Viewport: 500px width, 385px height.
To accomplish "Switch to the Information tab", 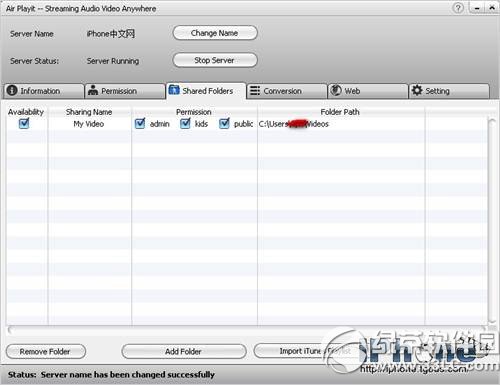I will tap(44, 91).
